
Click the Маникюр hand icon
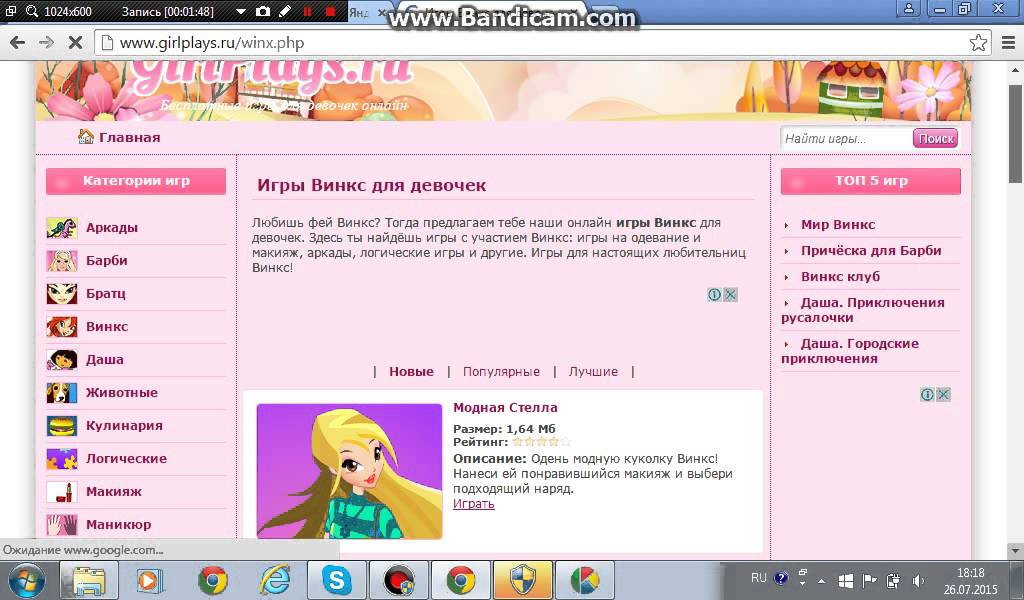[x=62, y=525]
